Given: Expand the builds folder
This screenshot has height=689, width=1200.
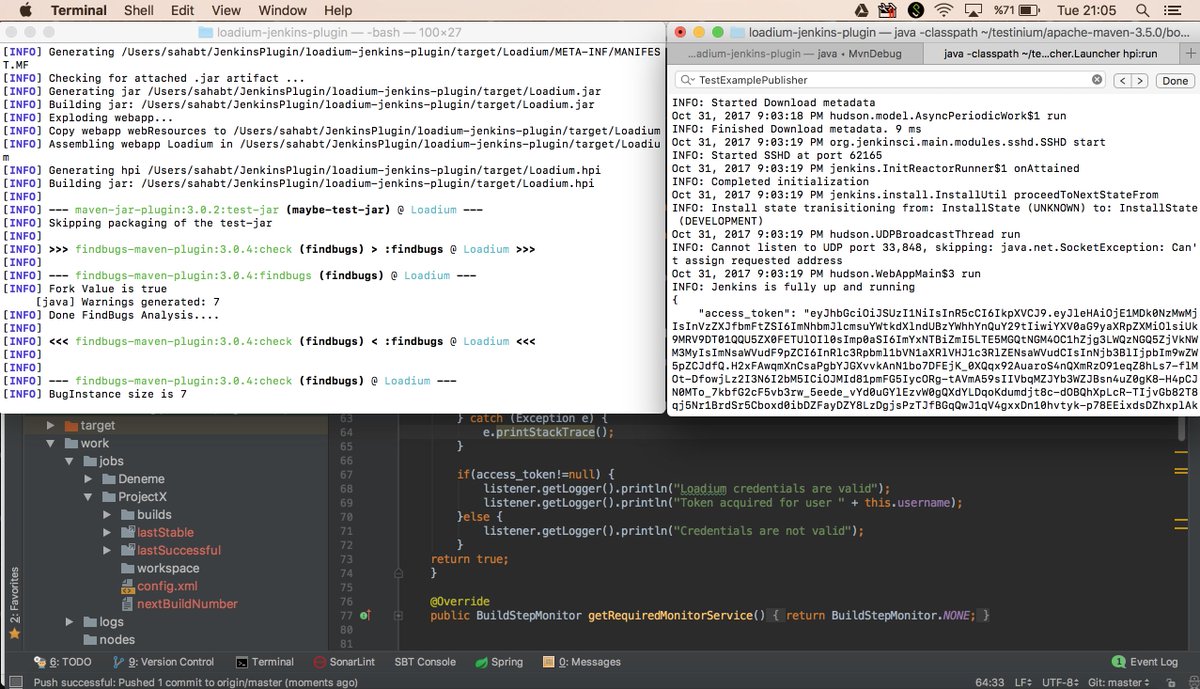Looking at the screenshot, I should [x=108, y=515].
